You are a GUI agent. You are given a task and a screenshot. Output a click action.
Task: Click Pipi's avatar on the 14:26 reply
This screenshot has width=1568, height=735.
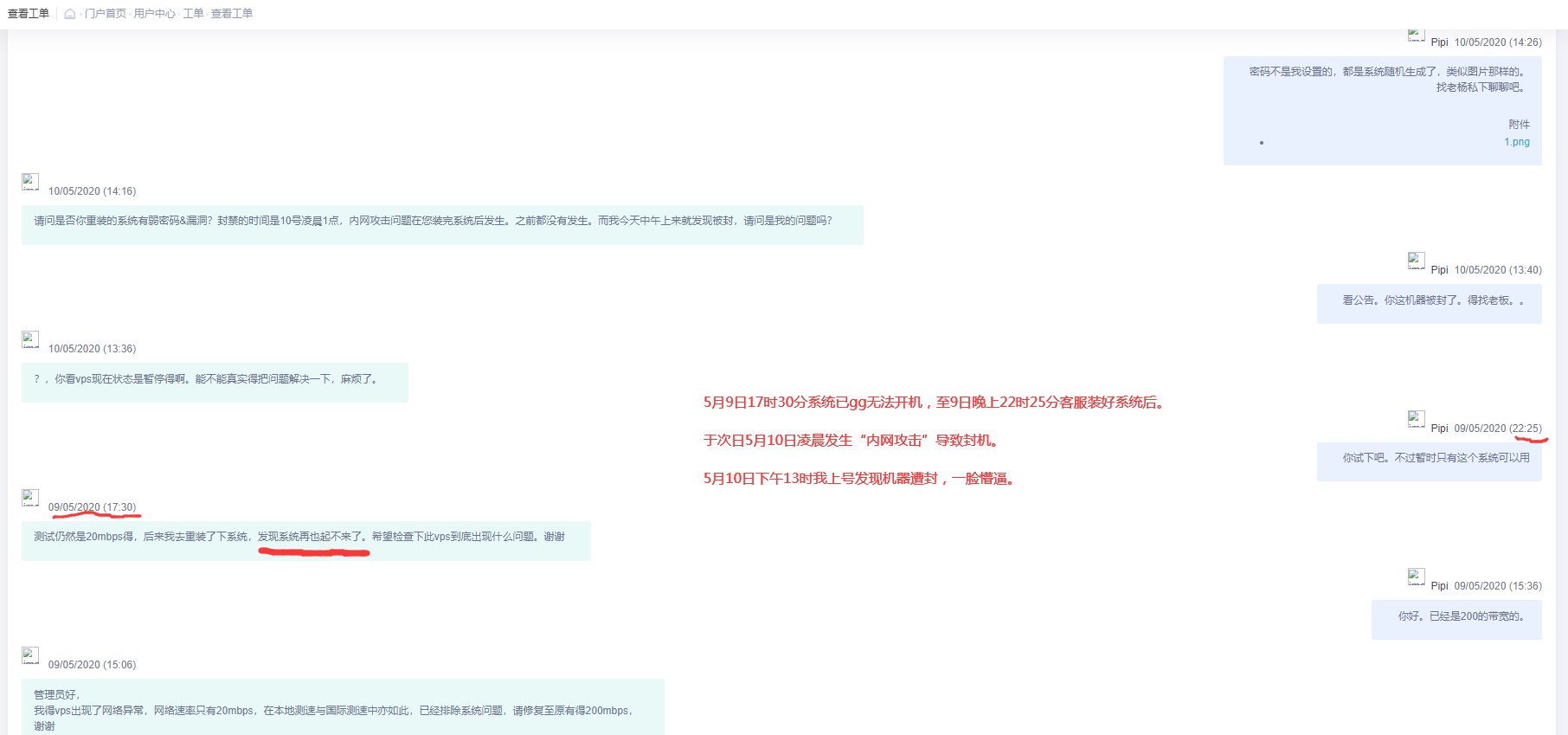point(1416,35)
